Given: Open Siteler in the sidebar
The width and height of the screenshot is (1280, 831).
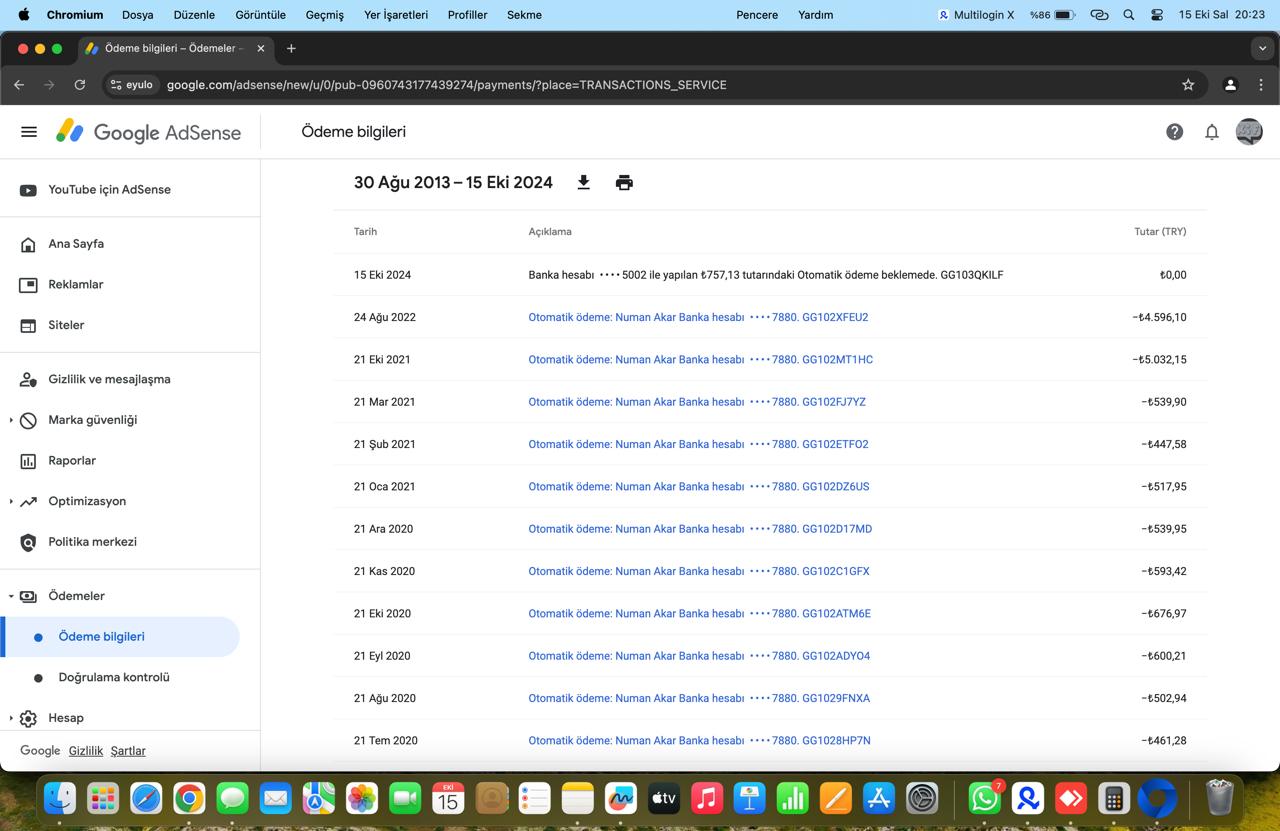Looking at the screenshot, I should tap(52, 325).
